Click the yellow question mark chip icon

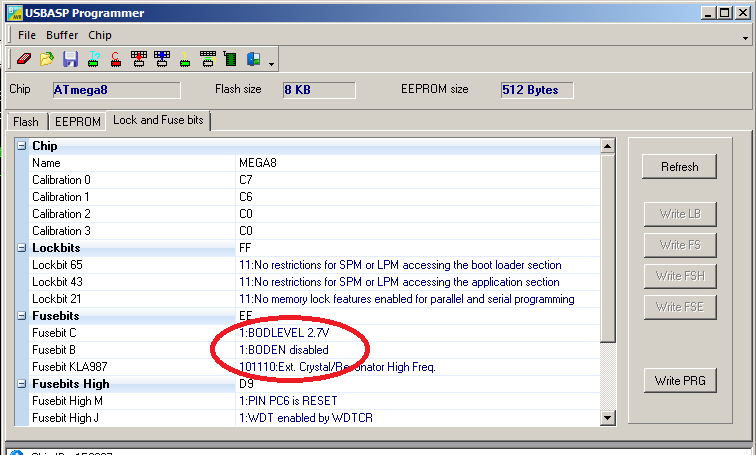coord(185,59)
